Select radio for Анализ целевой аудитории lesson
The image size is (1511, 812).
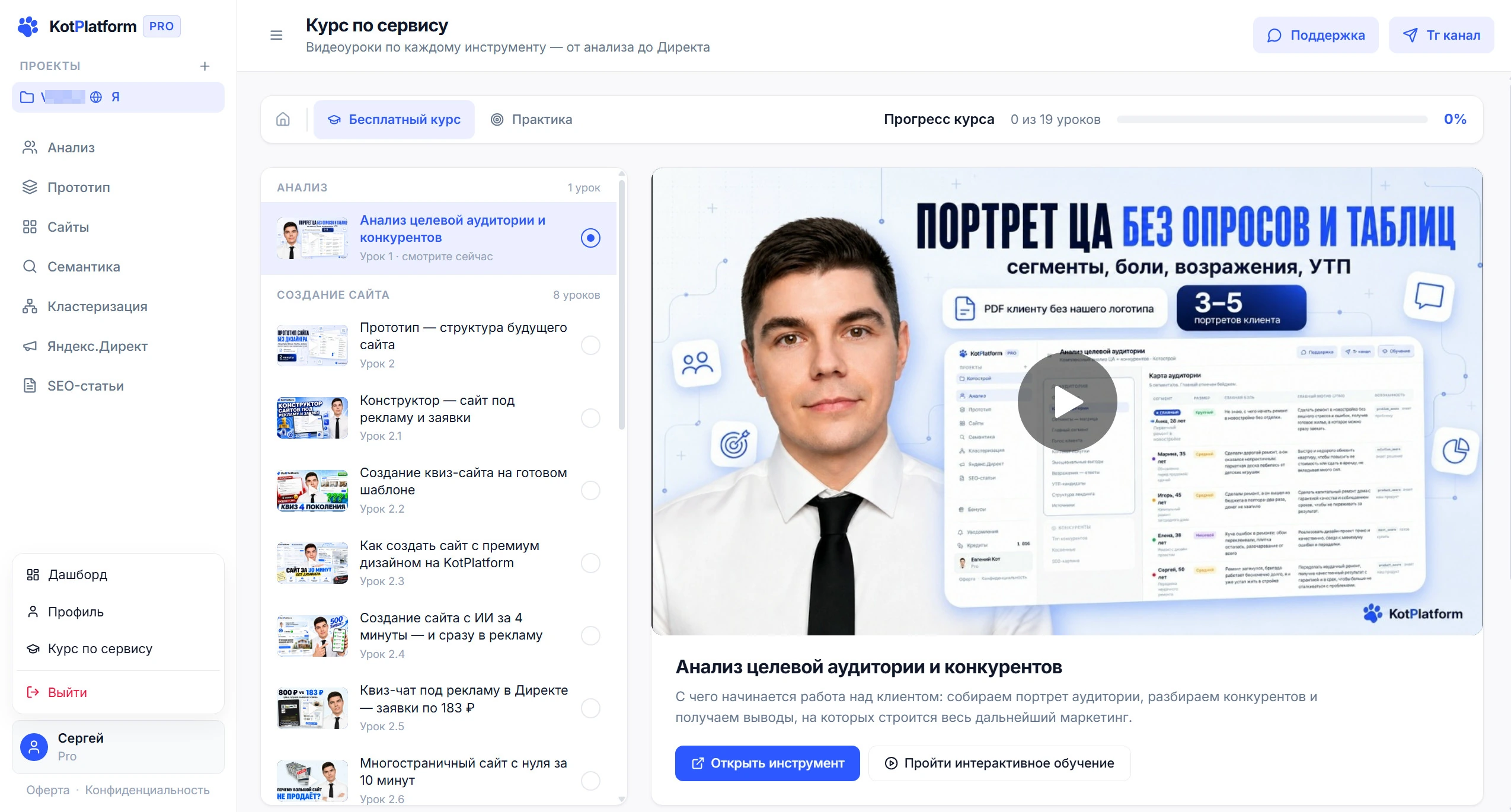click(x=590, y=238)
